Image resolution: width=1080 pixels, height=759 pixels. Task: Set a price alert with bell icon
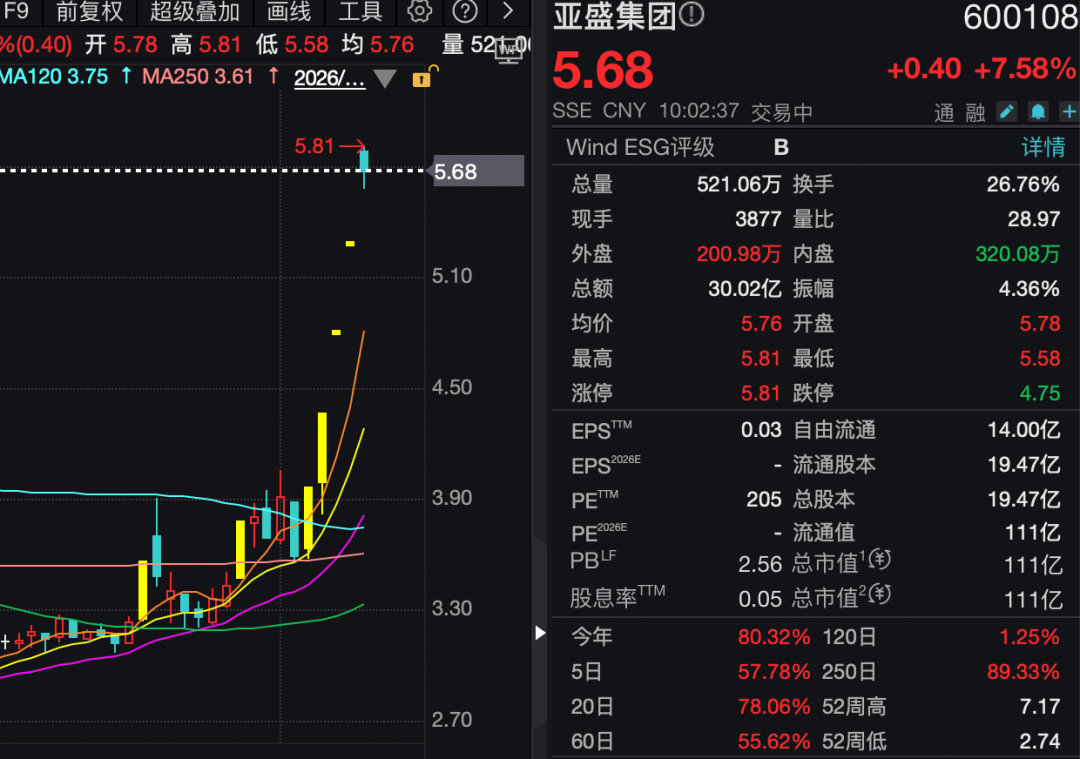click(1038, 112)
